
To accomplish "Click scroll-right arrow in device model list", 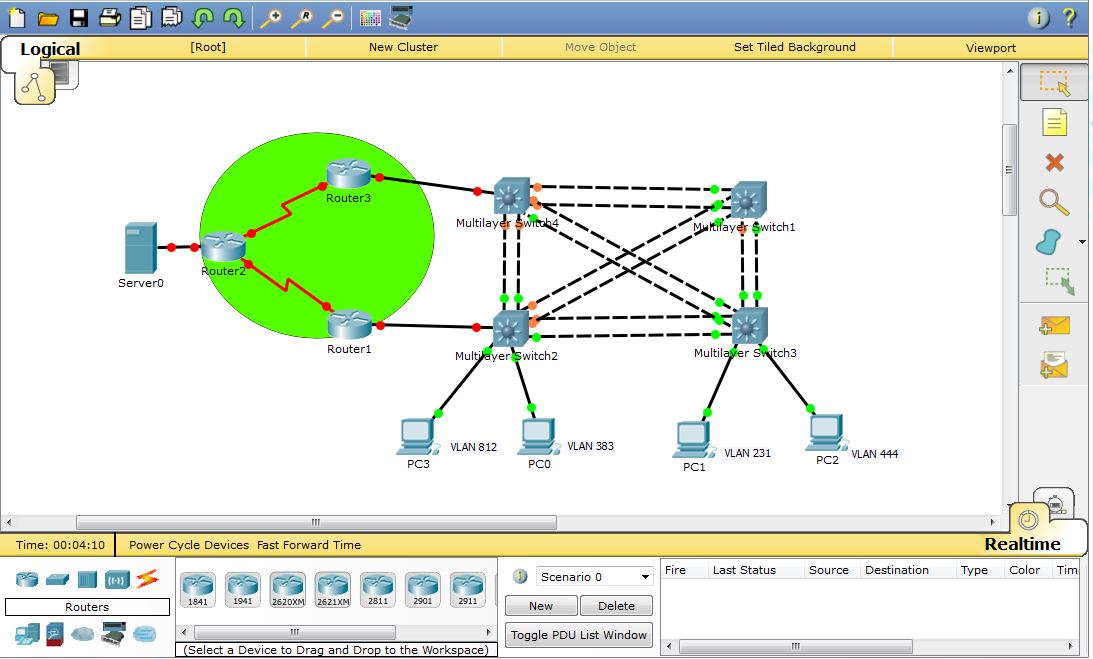I will 489,632.
